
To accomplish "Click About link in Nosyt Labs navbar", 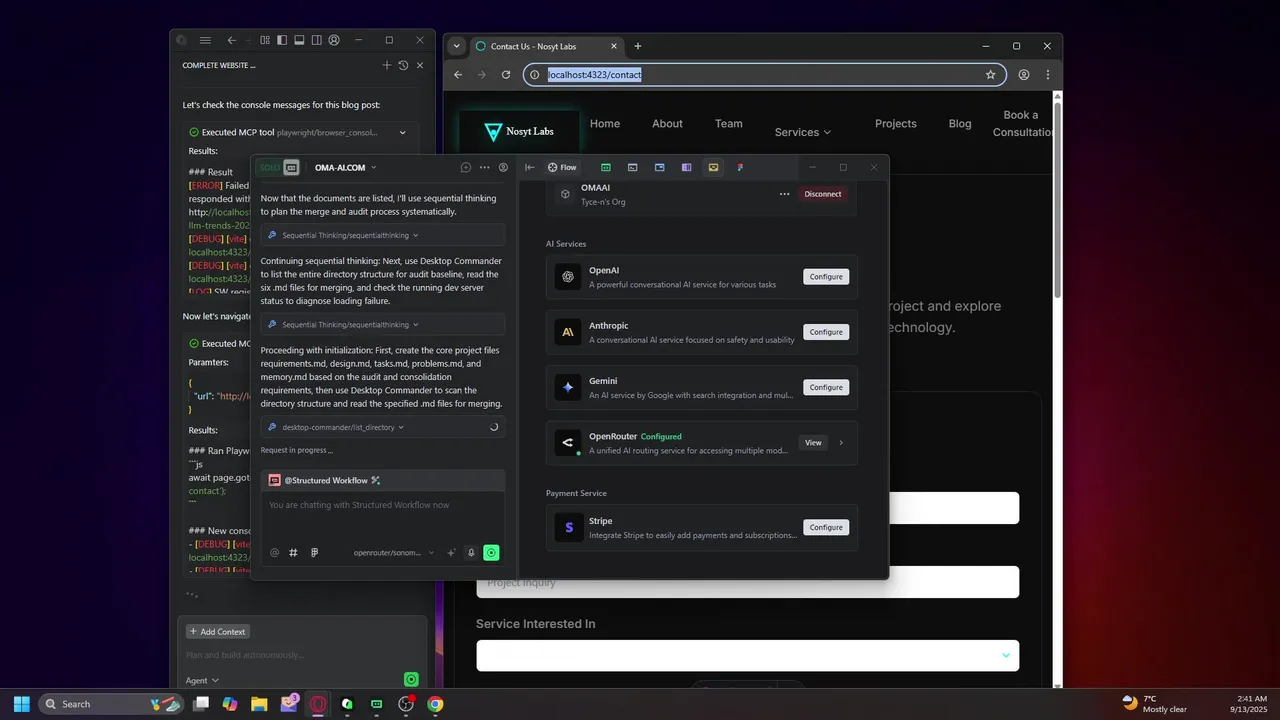I will click(x=667, y=124).
